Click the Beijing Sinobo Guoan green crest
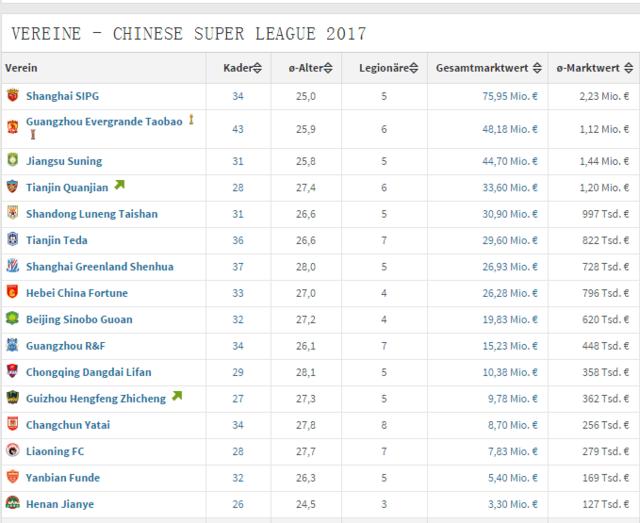 (x=13, y=318)
